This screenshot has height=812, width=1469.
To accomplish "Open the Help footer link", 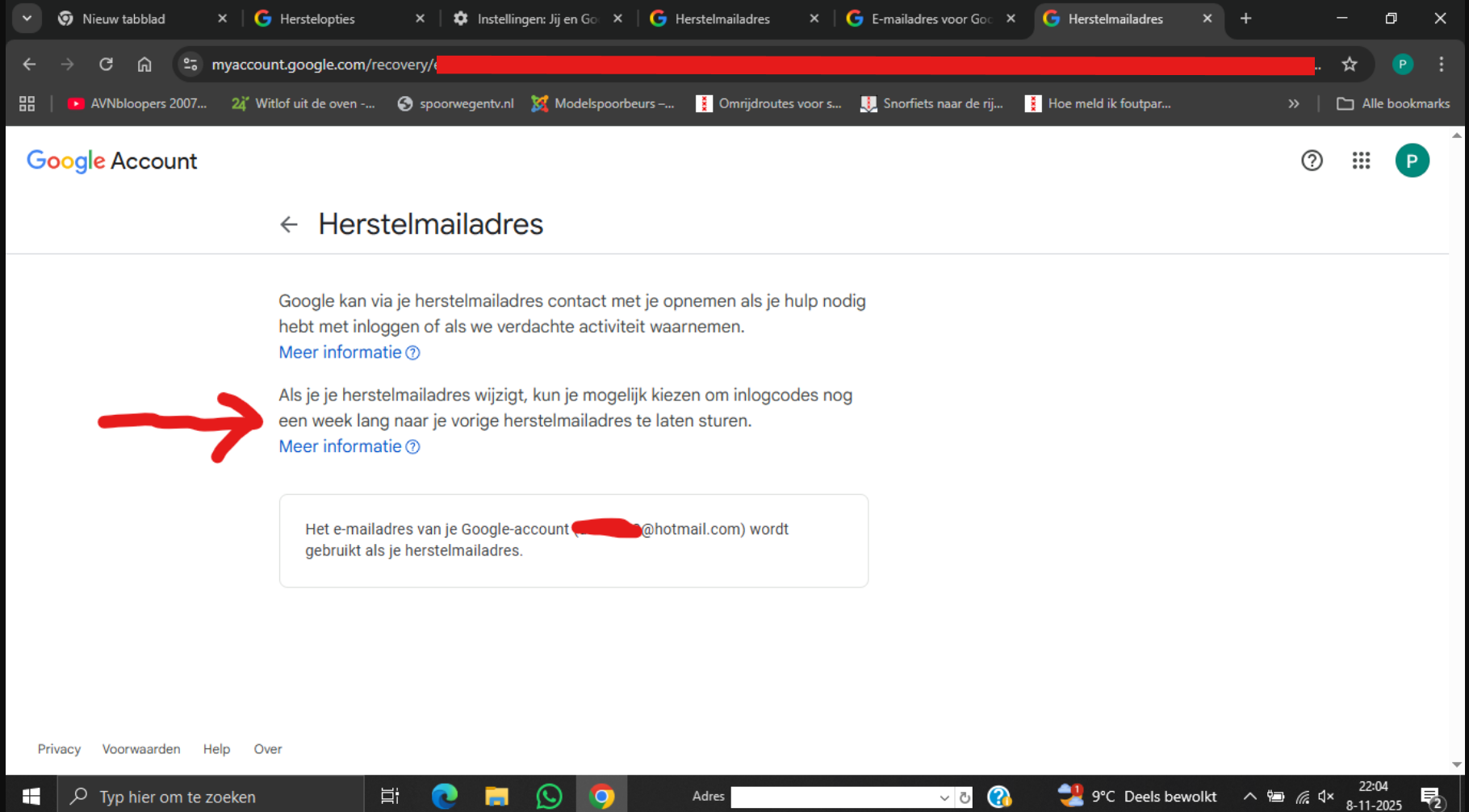I will [x=216, y=749].
